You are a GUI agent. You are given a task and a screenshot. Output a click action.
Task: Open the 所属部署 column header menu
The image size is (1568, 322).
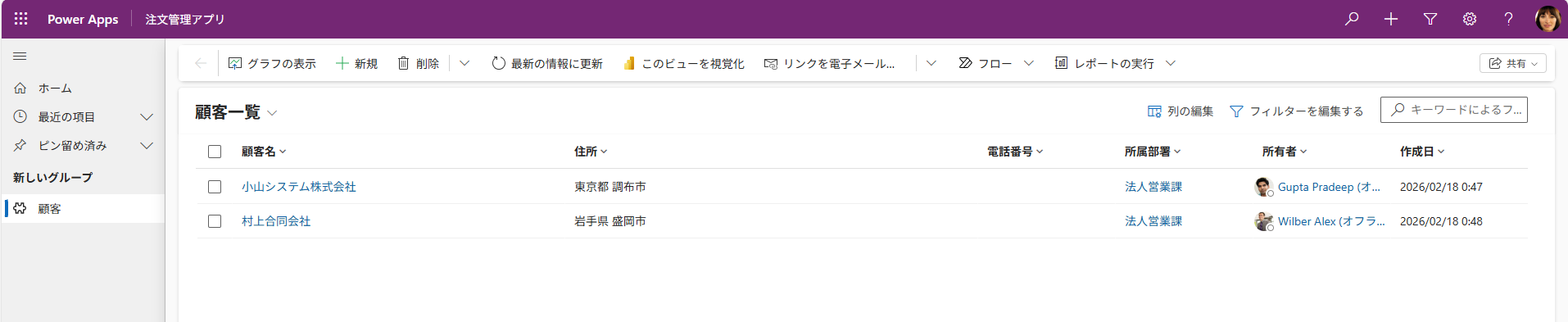tap(1153, 152)
